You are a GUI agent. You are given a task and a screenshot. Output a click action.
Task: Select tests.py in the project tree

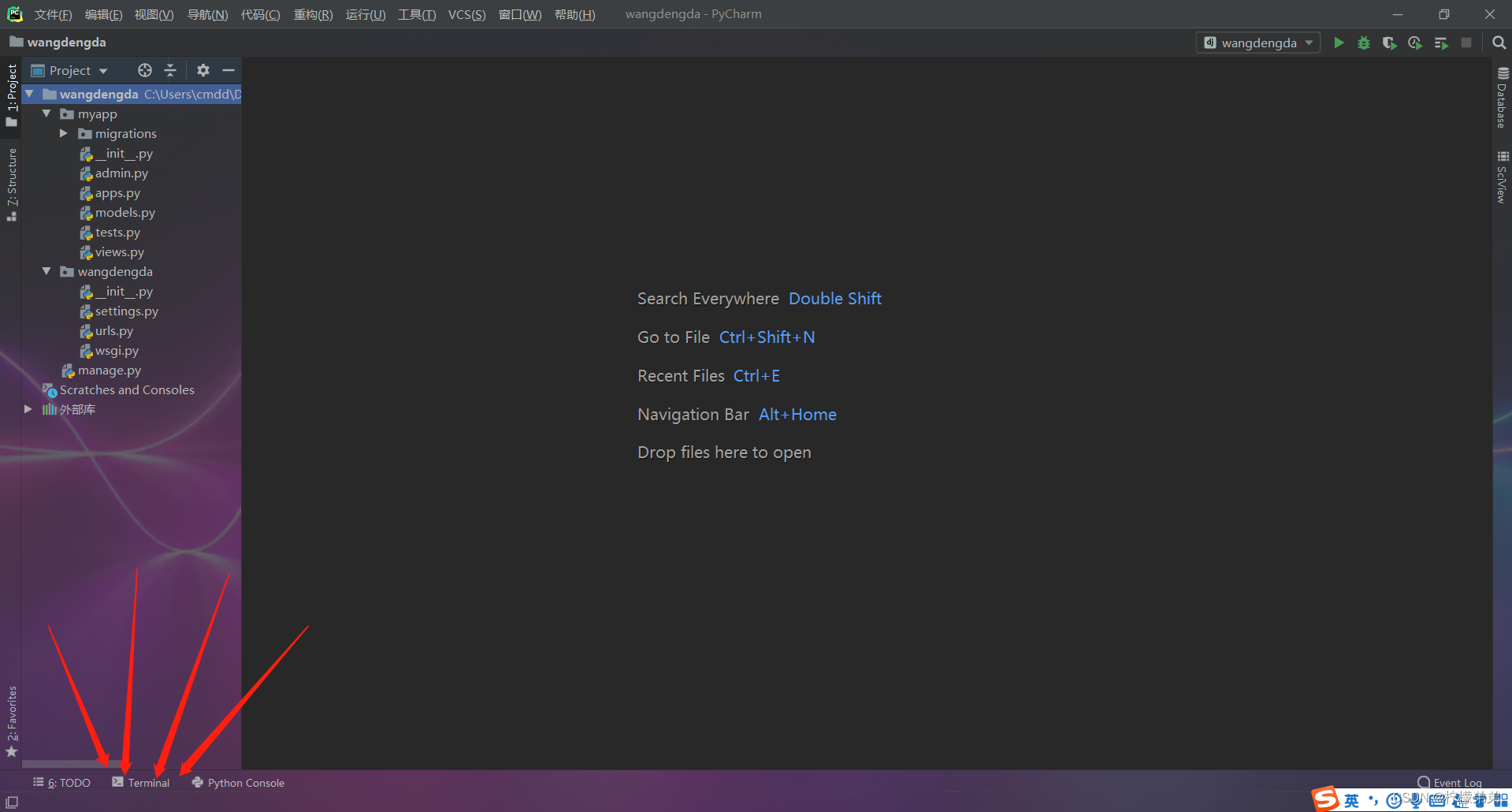click(117, 232)
